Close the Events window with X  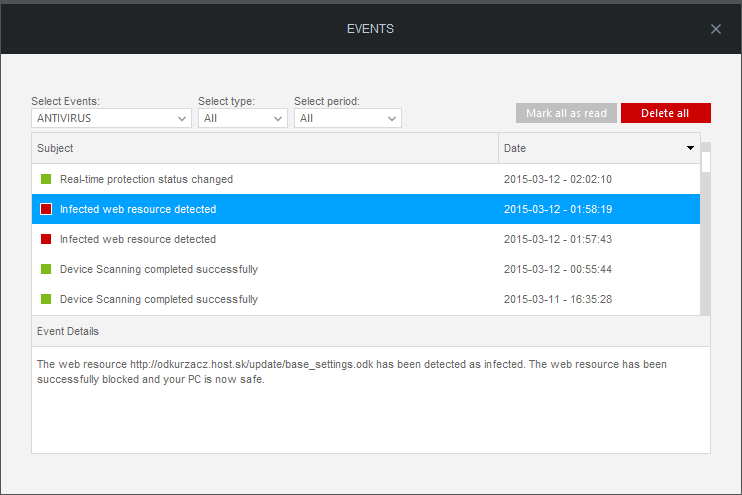tap(716, 29)
